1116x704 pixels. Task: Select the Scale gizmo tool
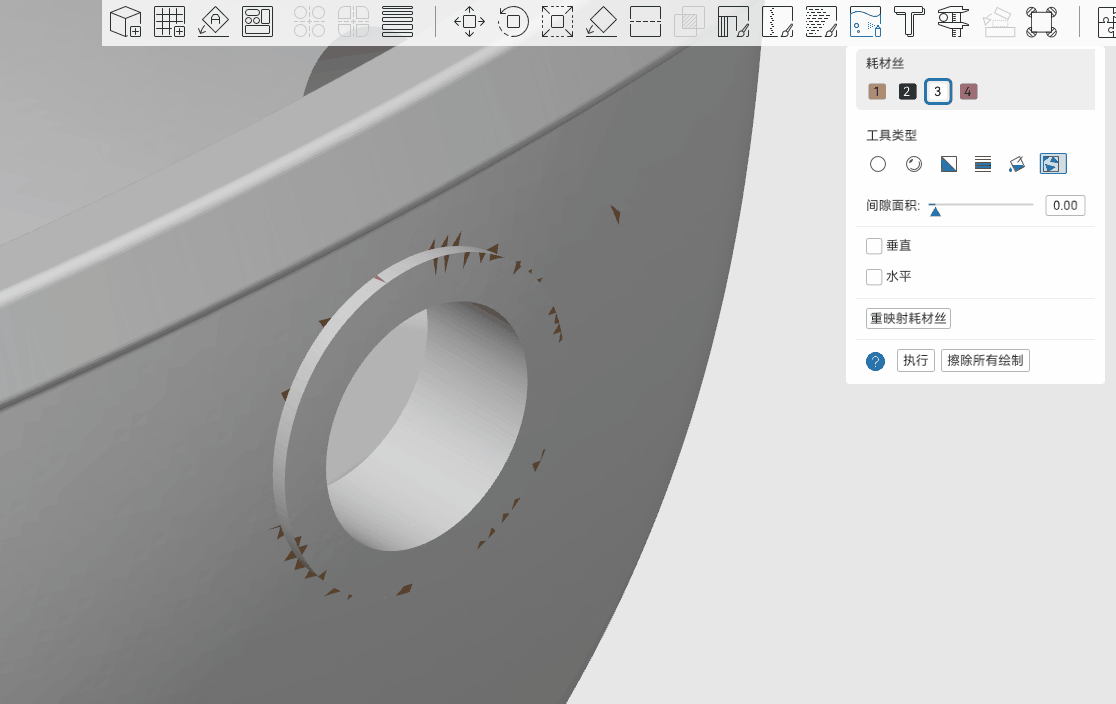point(557,21)
